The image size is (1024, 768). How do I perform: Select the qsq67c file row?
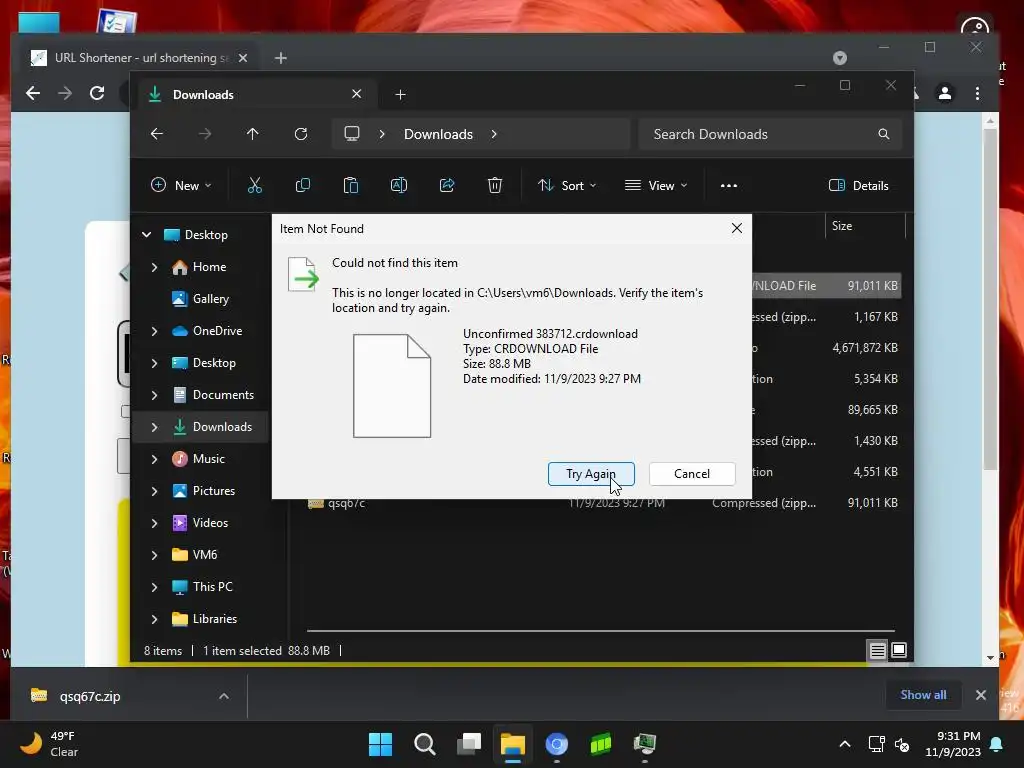(604, 504)
